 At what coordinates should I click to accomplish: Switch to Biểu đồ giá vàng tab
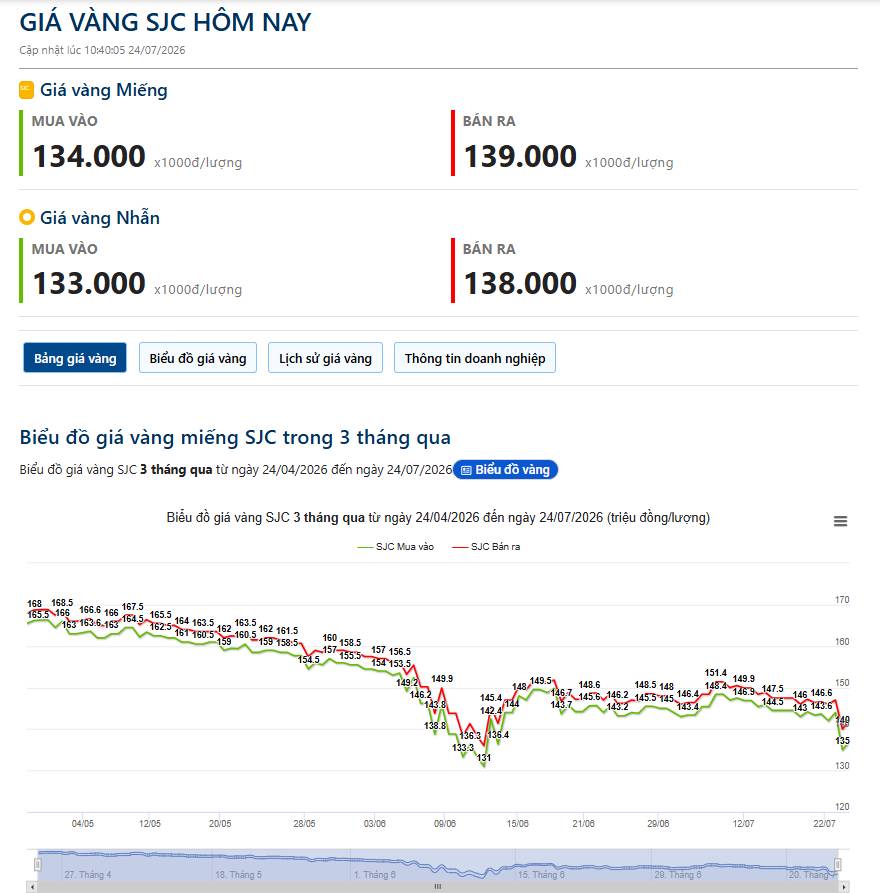pyautogui.click(x=198, y=358)
